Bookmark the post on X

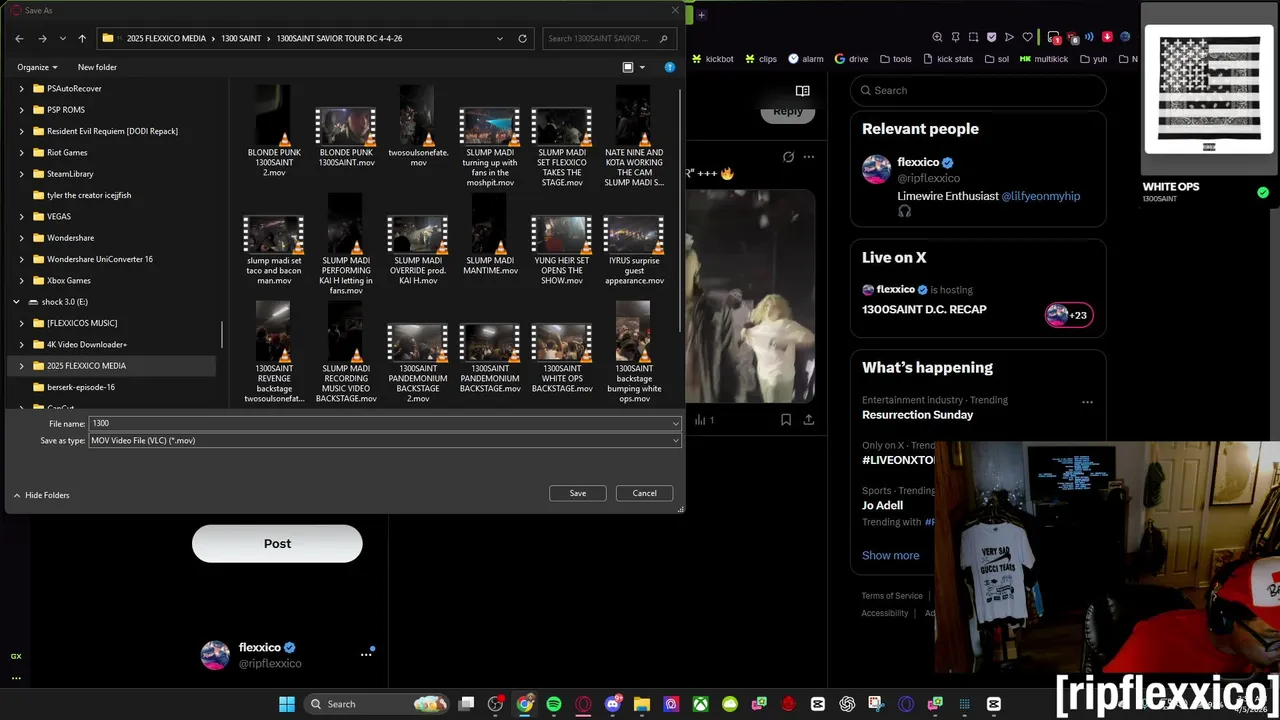[x=786, y=420]
